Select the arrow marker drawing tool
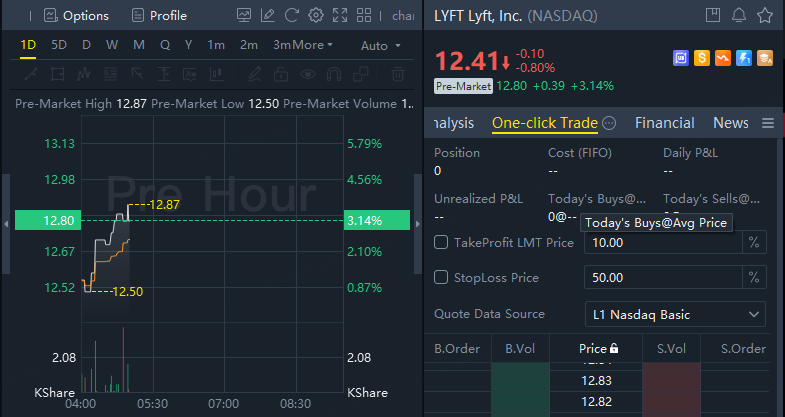This screenshot has height=417, width=785. [x=137, y=75]
